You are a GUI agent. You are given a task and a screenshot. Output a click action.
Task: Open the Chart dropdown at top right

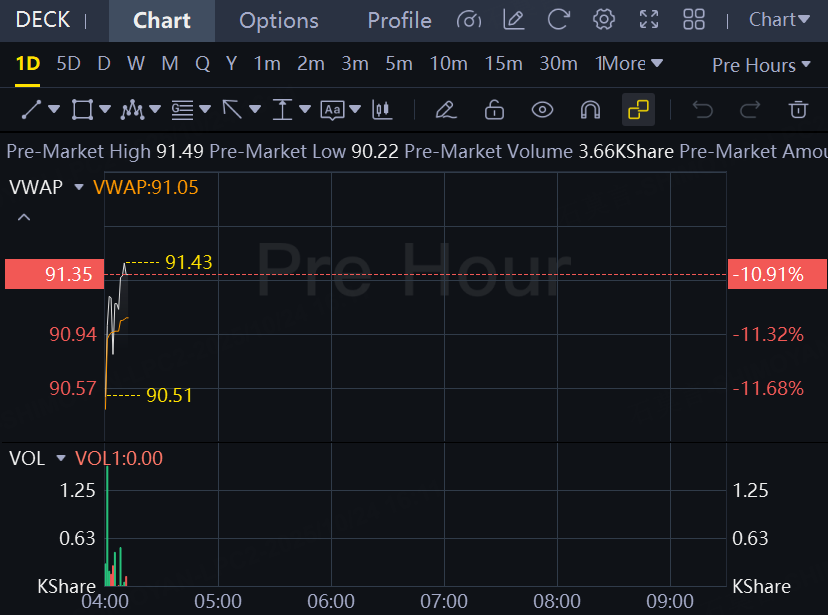(779, 20)
